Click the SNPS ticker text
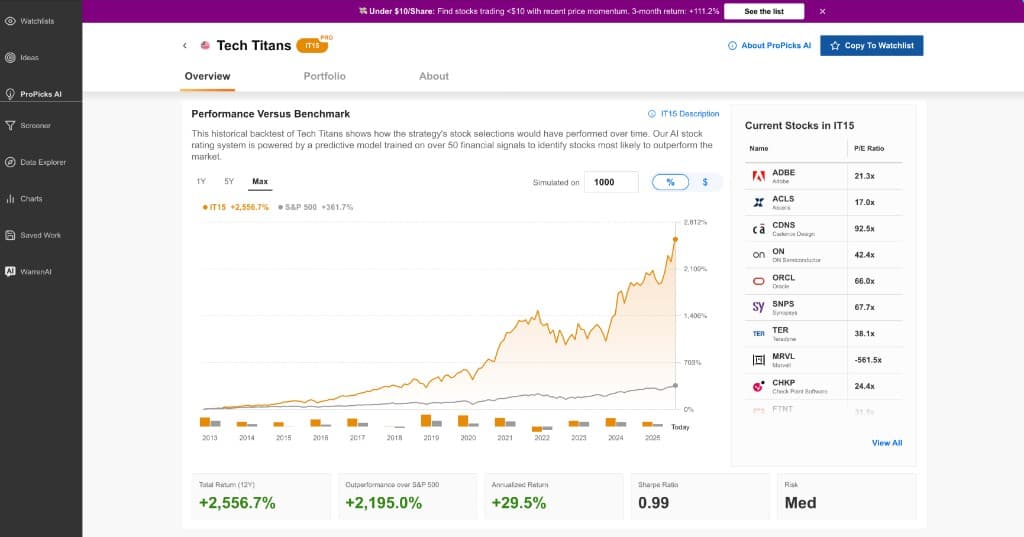The width and height of the screenshot is (1024, 537). (x=783, y=304)
